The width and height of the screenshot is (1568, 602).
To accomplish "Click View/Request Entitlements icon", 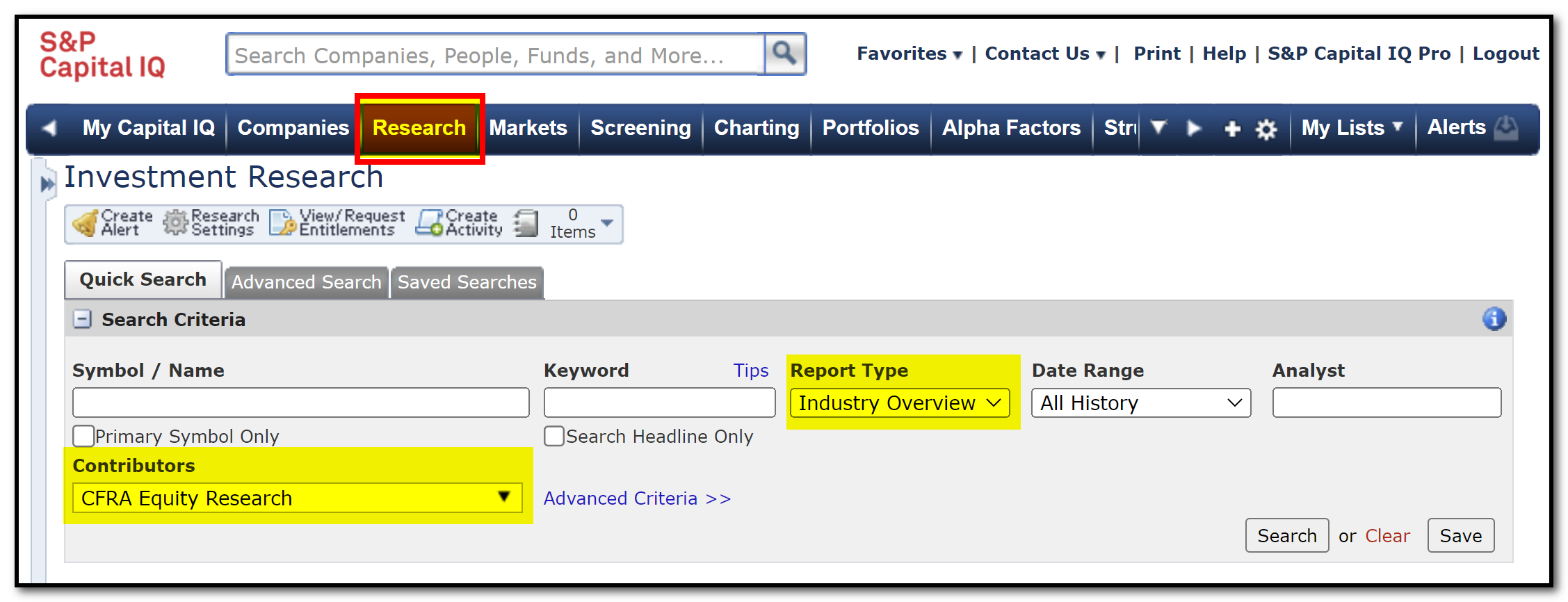I will 283,223.
